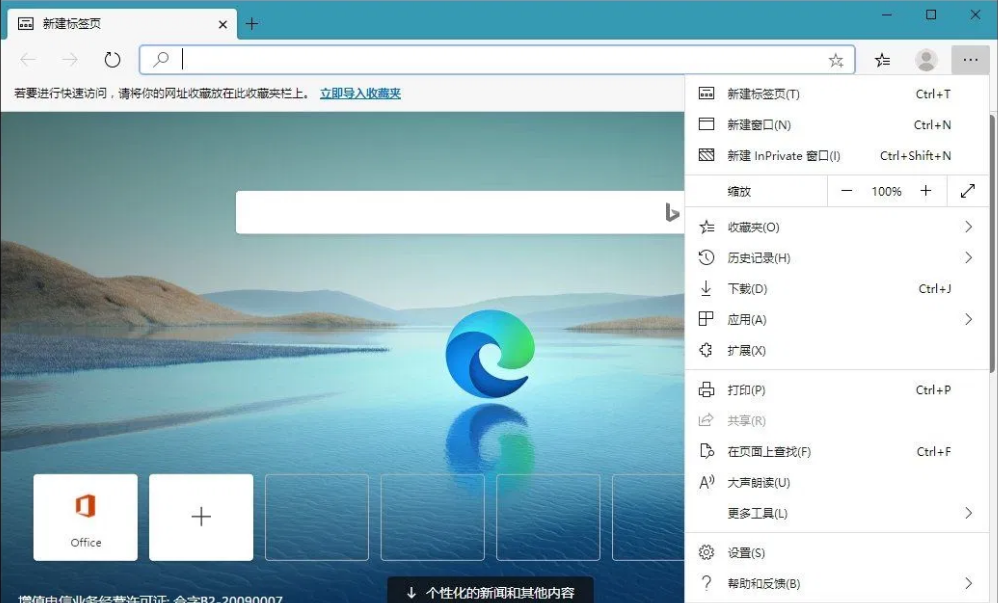Viewport: 998px width, 603px height.
Task: Select 新建 InPrivate 窗口 menu item
Action: 783,156
